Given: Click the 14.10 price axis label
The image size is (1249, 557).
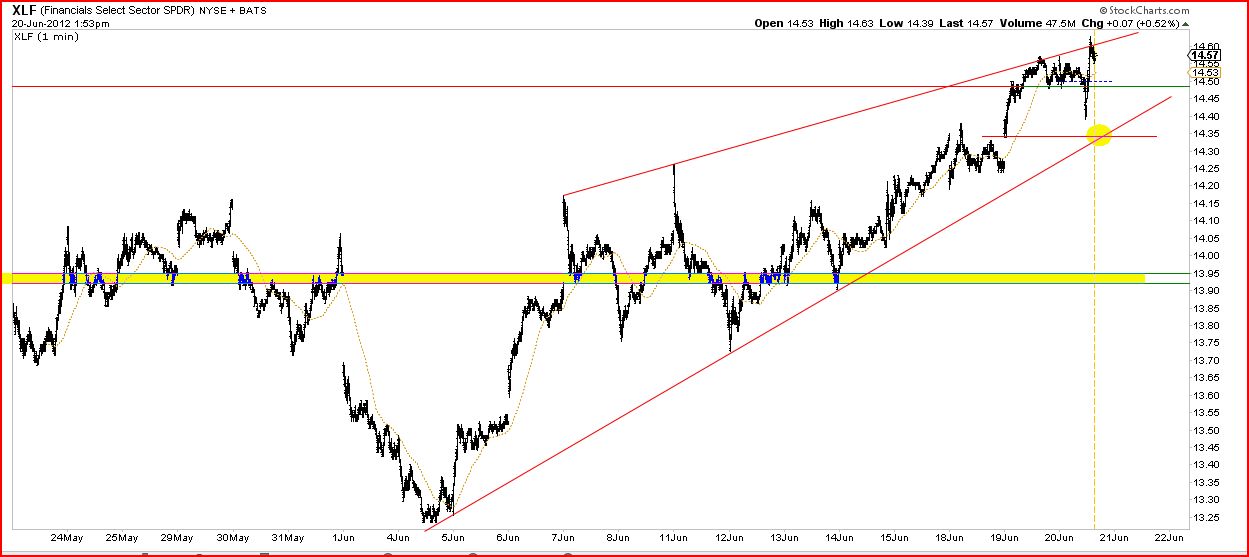Looking at the screenshot, I should click(x=1205, y=220).
